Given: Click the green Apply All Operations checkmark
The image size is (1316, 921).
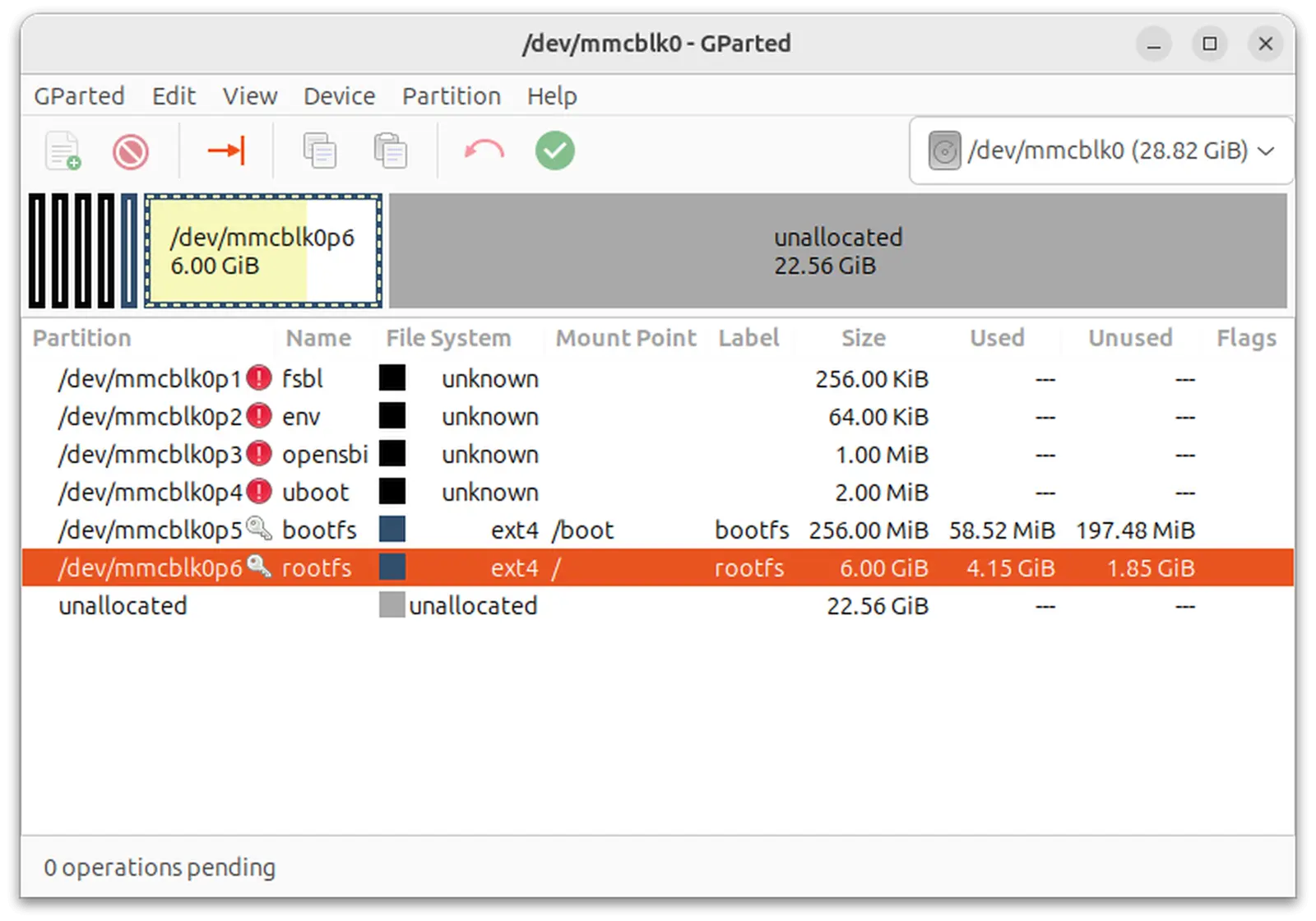Looking at the screenshot, I should [555, 150].
